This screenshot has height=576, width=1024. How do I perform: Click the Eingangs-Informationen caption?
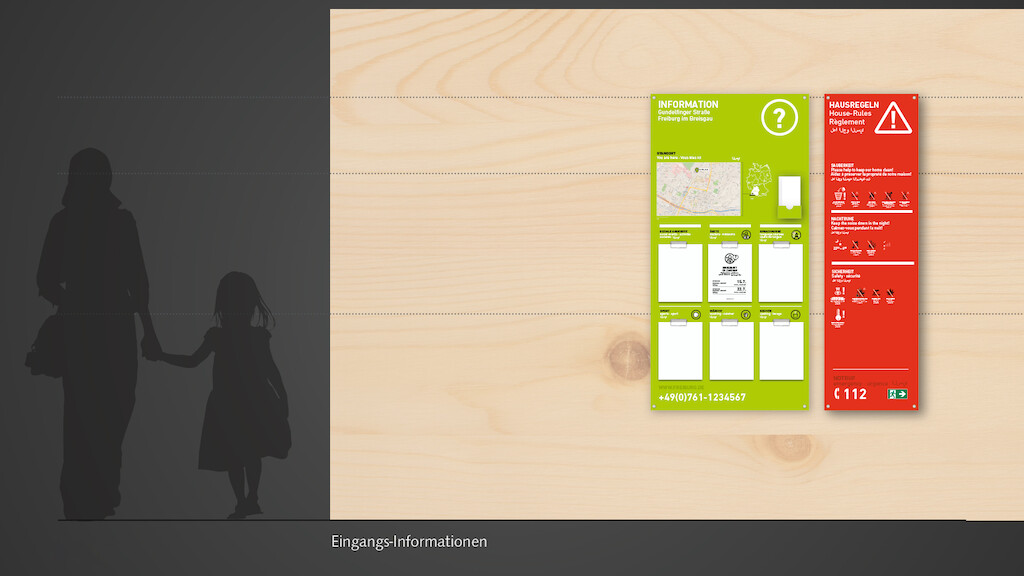(x=409, y=542)
